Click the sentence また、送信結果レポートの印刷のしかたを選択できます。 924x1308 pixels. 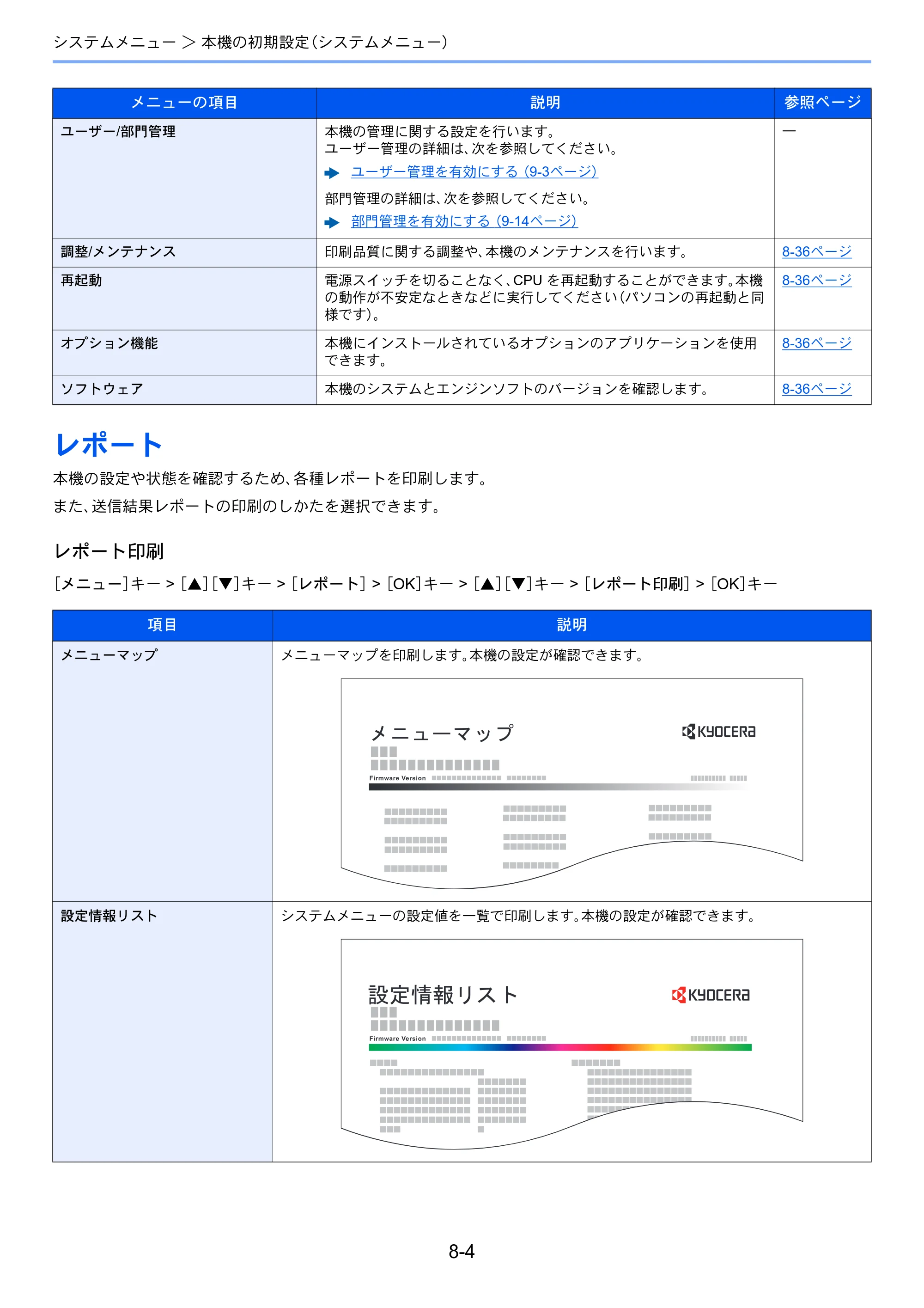pyautogui.click(x=247, y=506)
